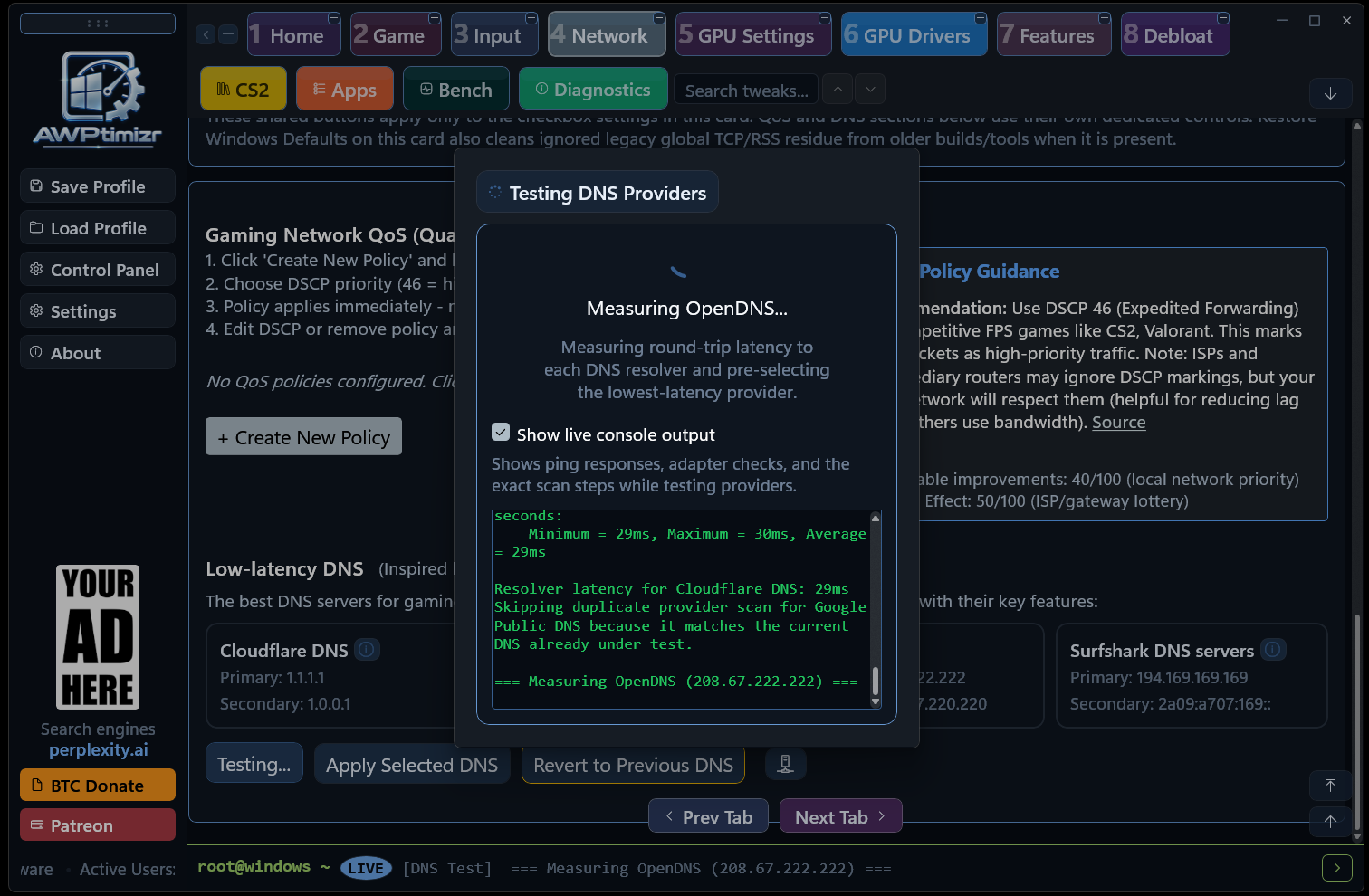
Task: Click the Surfshark DNS servers info icon
Action: pos(1273,649)
